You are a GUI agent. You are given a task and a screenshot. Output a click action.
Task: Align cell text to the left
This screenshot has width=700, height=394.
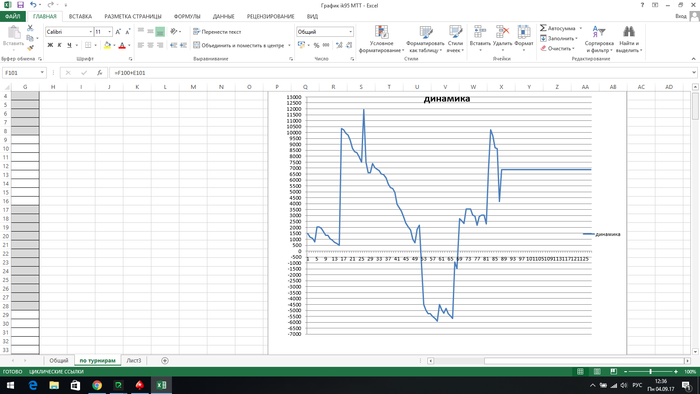tap(141, 45)
